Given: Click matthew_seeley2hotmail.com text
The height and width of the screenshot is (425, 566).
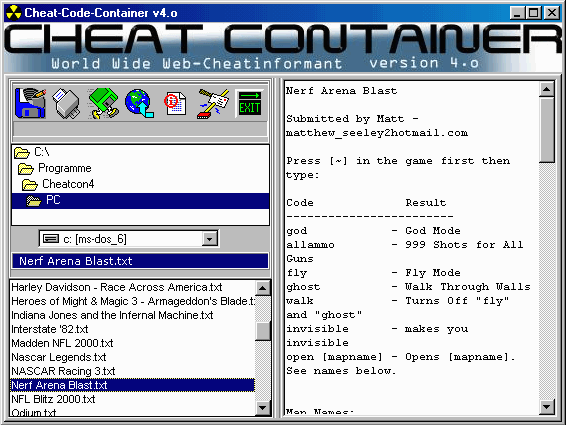Looking at the screenshot, I should click(x=377, y=133).
